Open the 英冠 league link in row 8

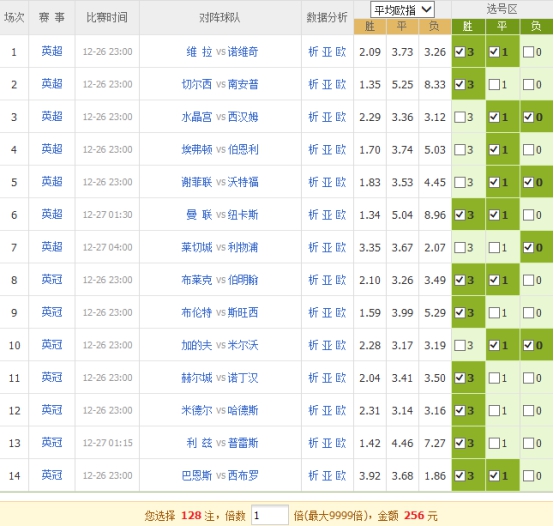[52, 280]
